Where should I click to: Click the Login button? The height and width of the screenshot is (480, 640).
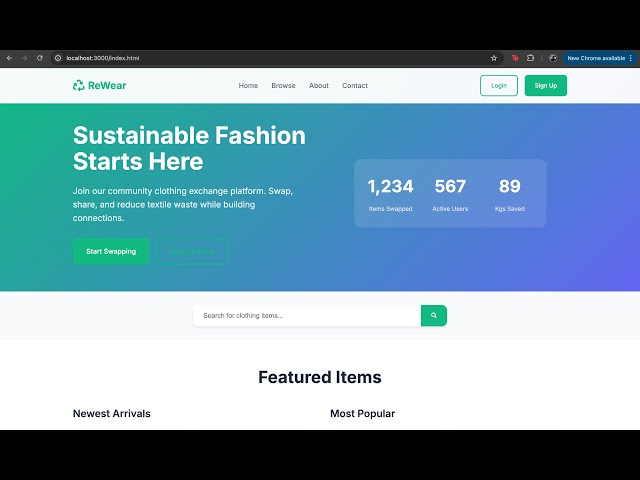(499, 86)
